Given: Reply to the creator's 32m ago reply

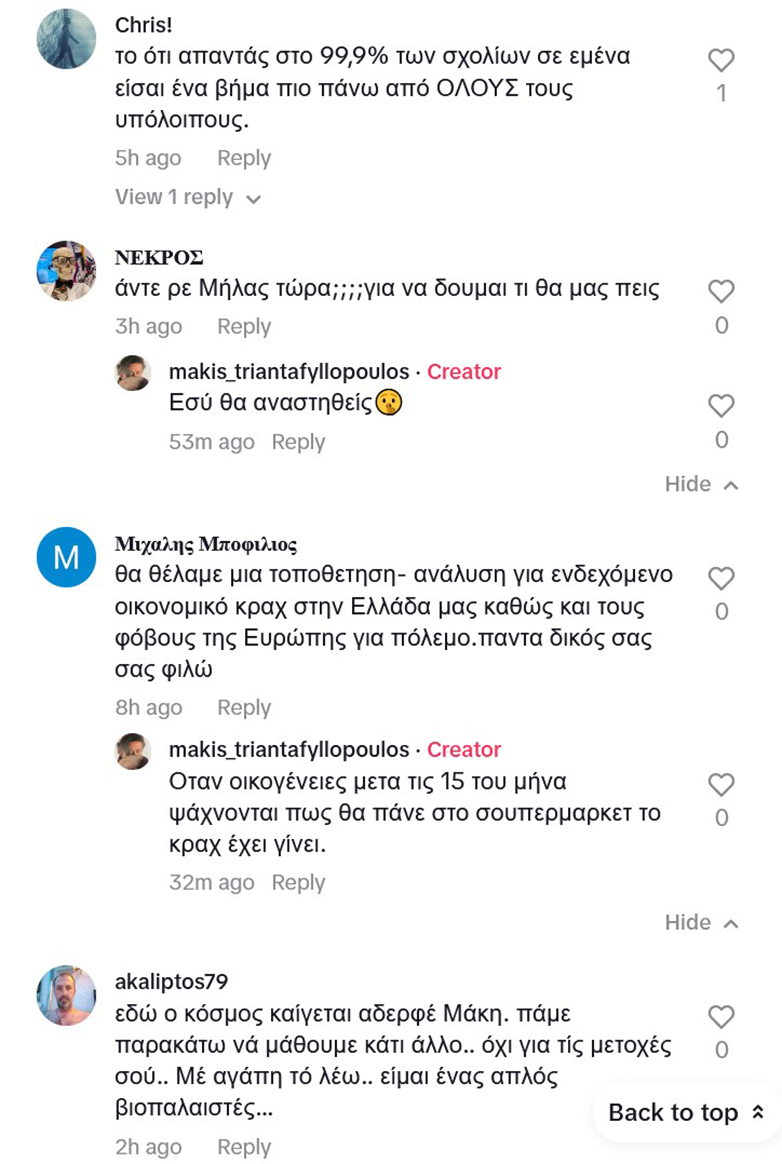Looking at the screenshot, I should click(x=298, y=883).
